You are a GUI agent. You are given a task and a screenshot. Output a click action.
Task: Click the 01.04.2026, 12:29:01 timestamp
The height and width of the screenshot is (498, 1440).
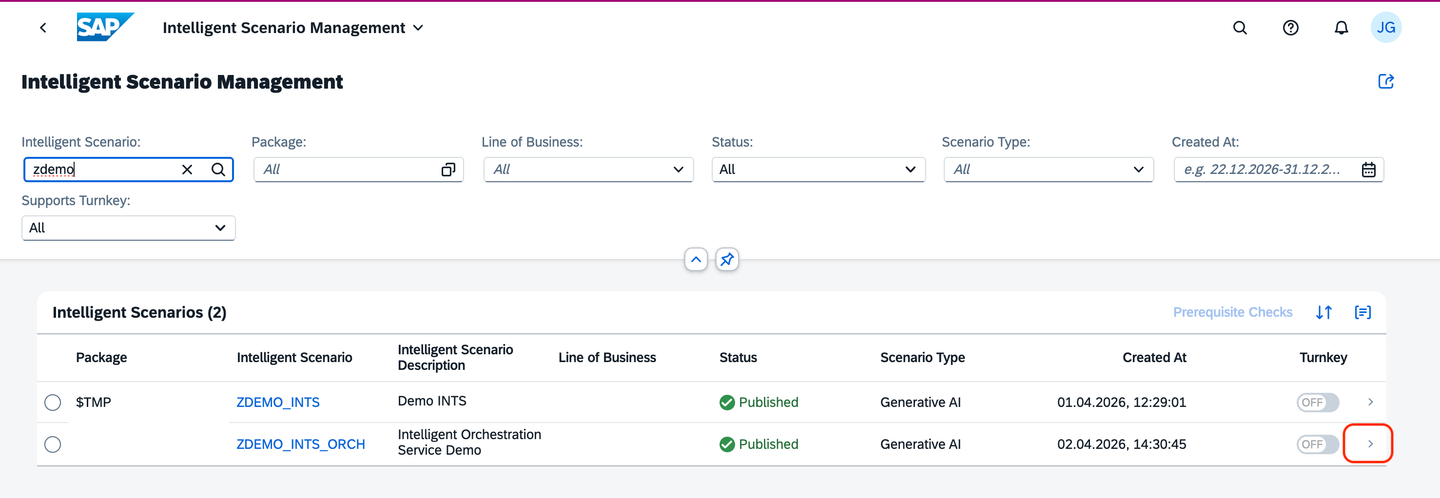[1122, 402]
